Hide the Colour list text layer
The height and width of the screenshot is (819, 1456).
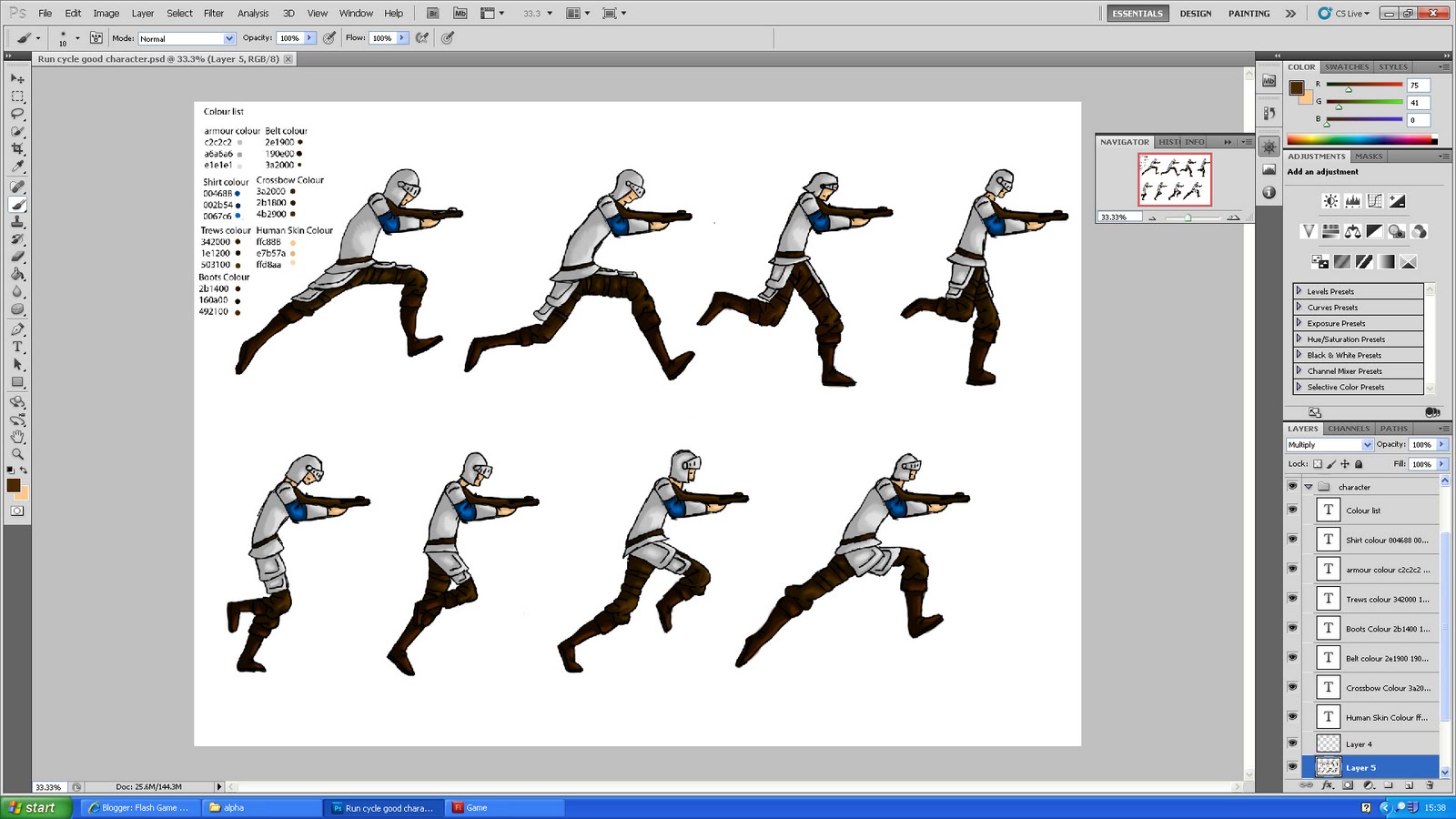tap(1293, 510)
